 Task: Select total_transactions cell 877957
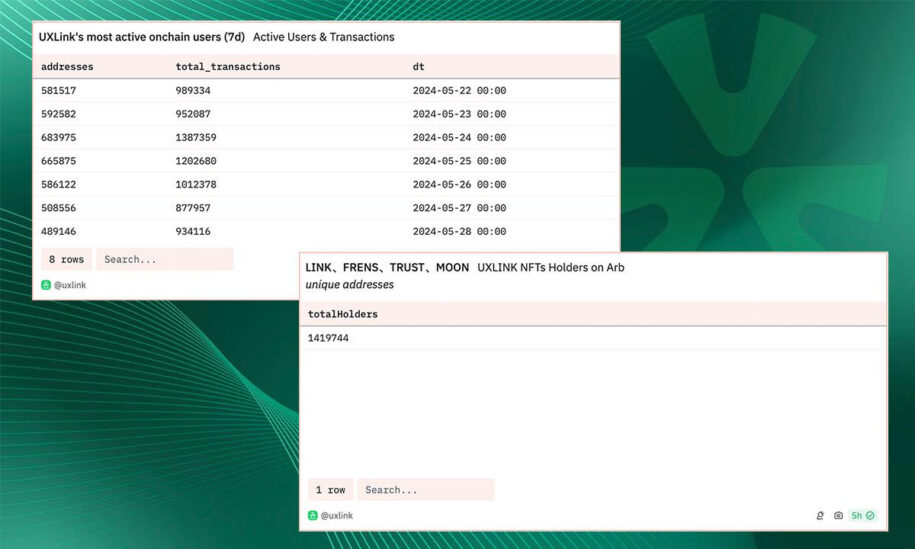point(193,208)
